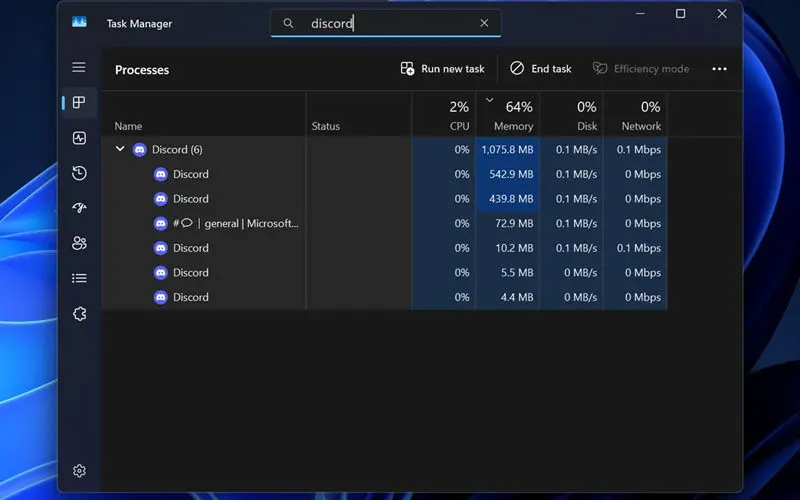Viewport: 800px width, 500px height.
Task: Open Task Manager settings gear
Action: click(x=79, y=470)
